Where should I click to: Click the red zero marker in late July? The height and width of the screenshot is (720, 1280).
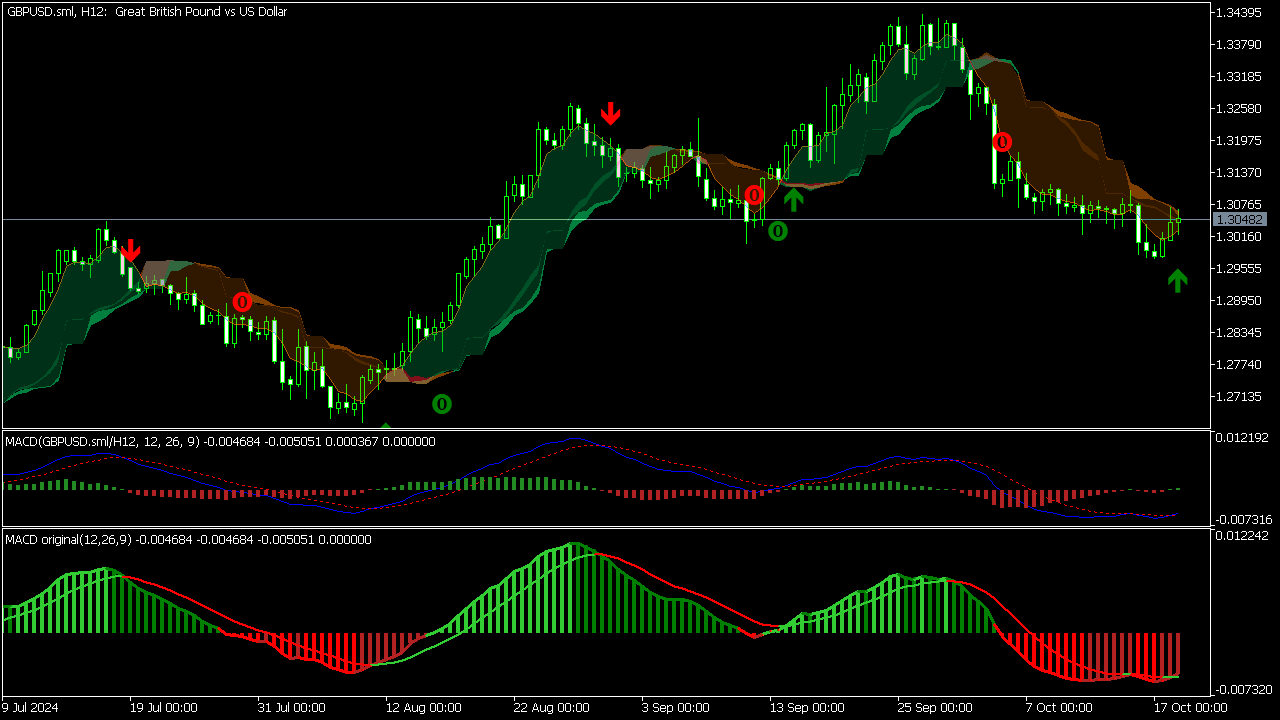tap(242, 302)
